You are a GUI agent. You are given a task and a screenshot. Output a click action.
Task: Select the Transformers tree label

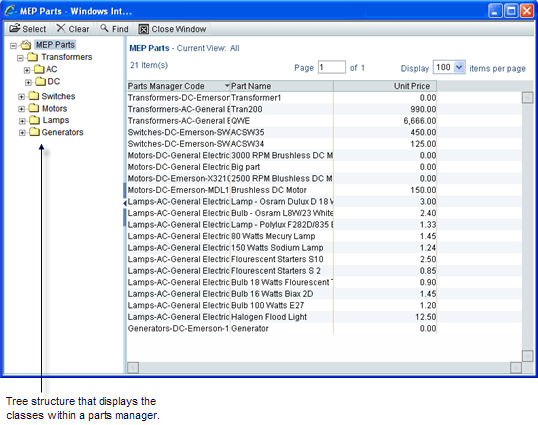pos(67,57)
